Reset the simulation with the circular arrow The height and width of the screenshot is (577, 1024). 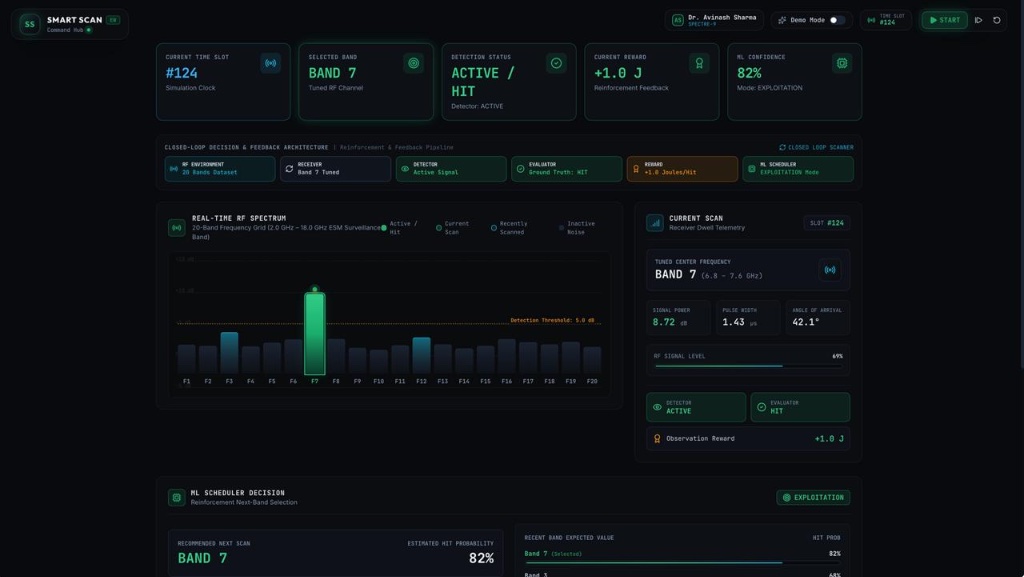coord(997,20)
